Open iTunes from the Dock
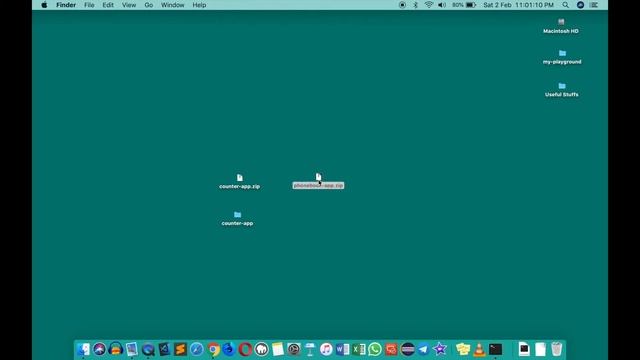Viewport: 640px width, 360px height. click(326, 349)
